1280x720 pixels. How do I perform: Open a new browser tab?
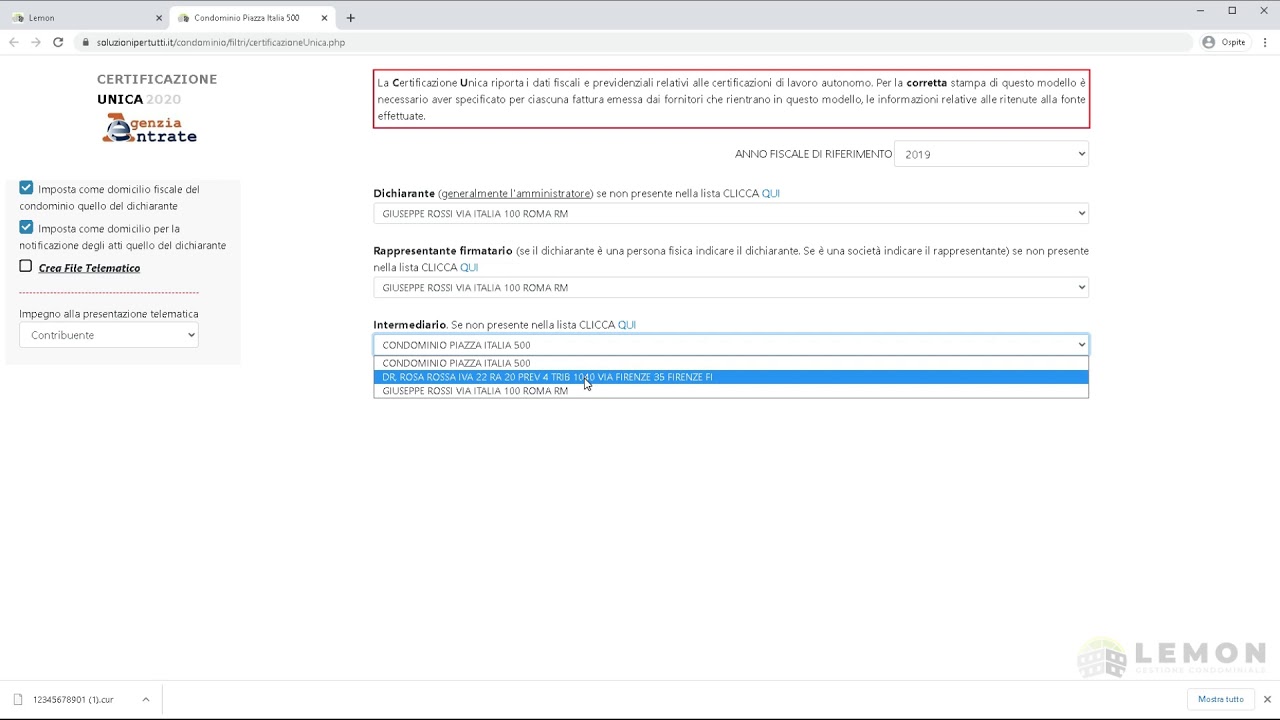tap(350, 18)
